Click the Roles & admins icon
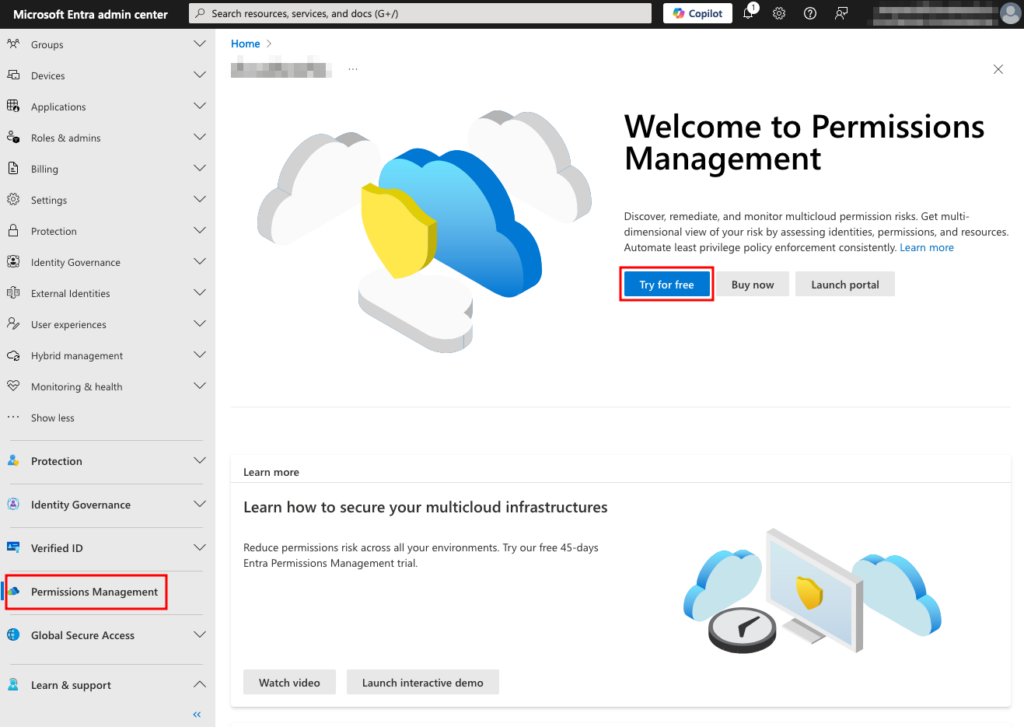The width and height of the screenshot is (1024, 727). [x=13, y=137]
